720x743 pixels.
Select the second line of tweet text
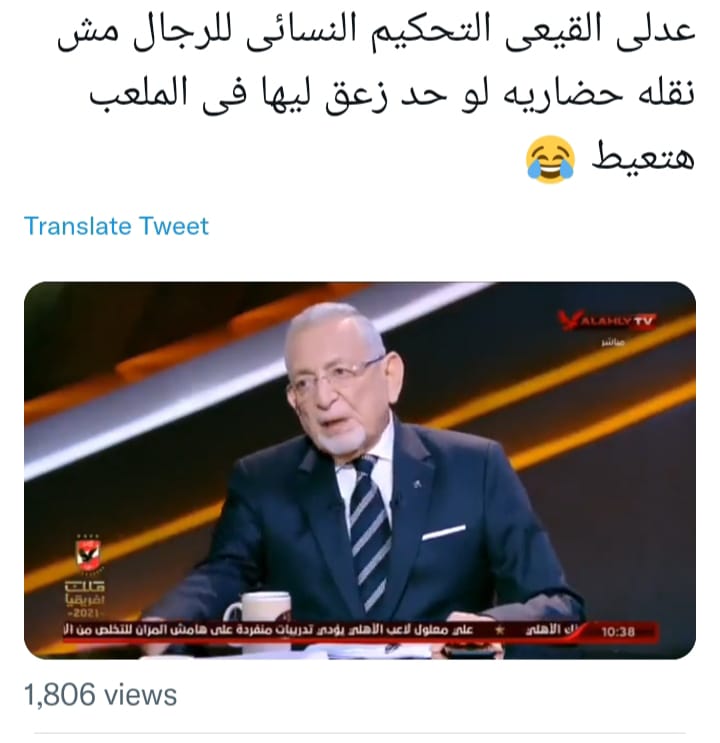coord(392,95)
